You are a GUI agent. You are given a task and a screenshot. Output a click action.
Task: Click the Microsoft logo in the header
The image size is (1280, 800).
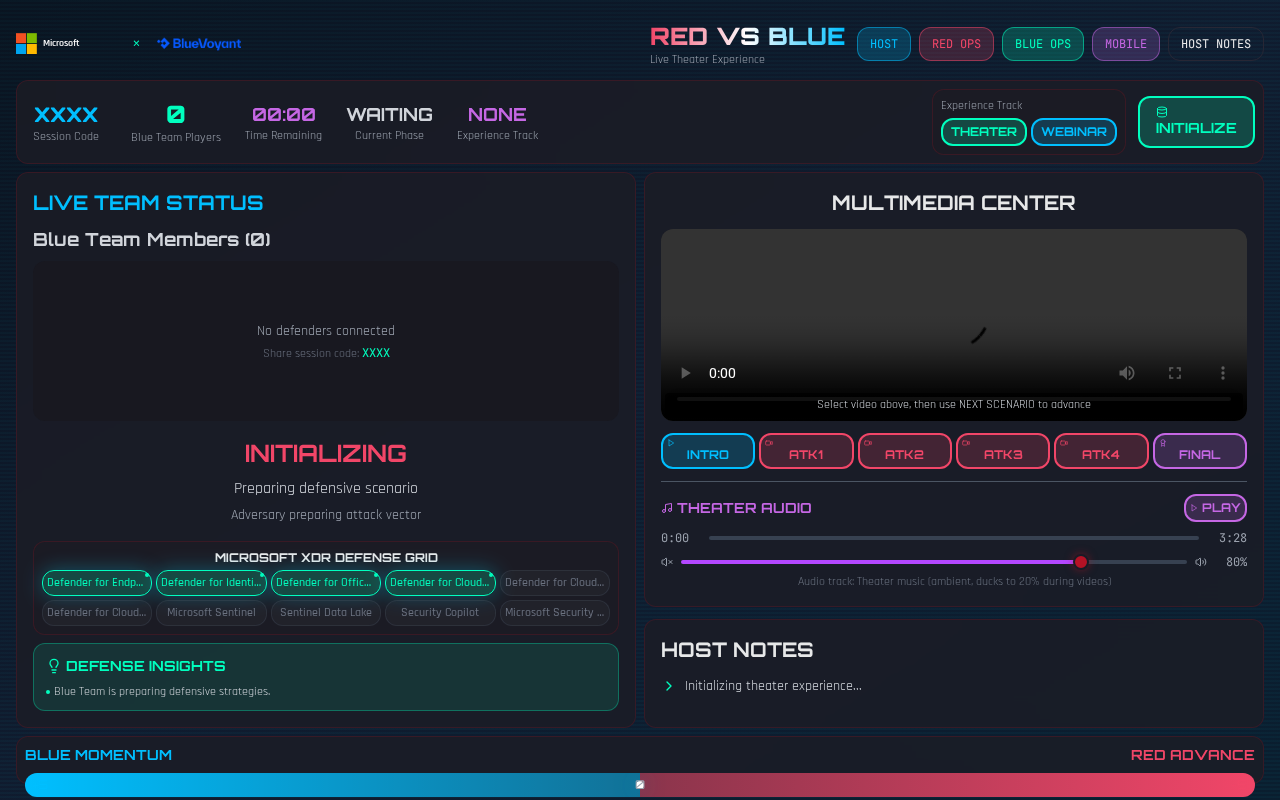pos(48,43)
